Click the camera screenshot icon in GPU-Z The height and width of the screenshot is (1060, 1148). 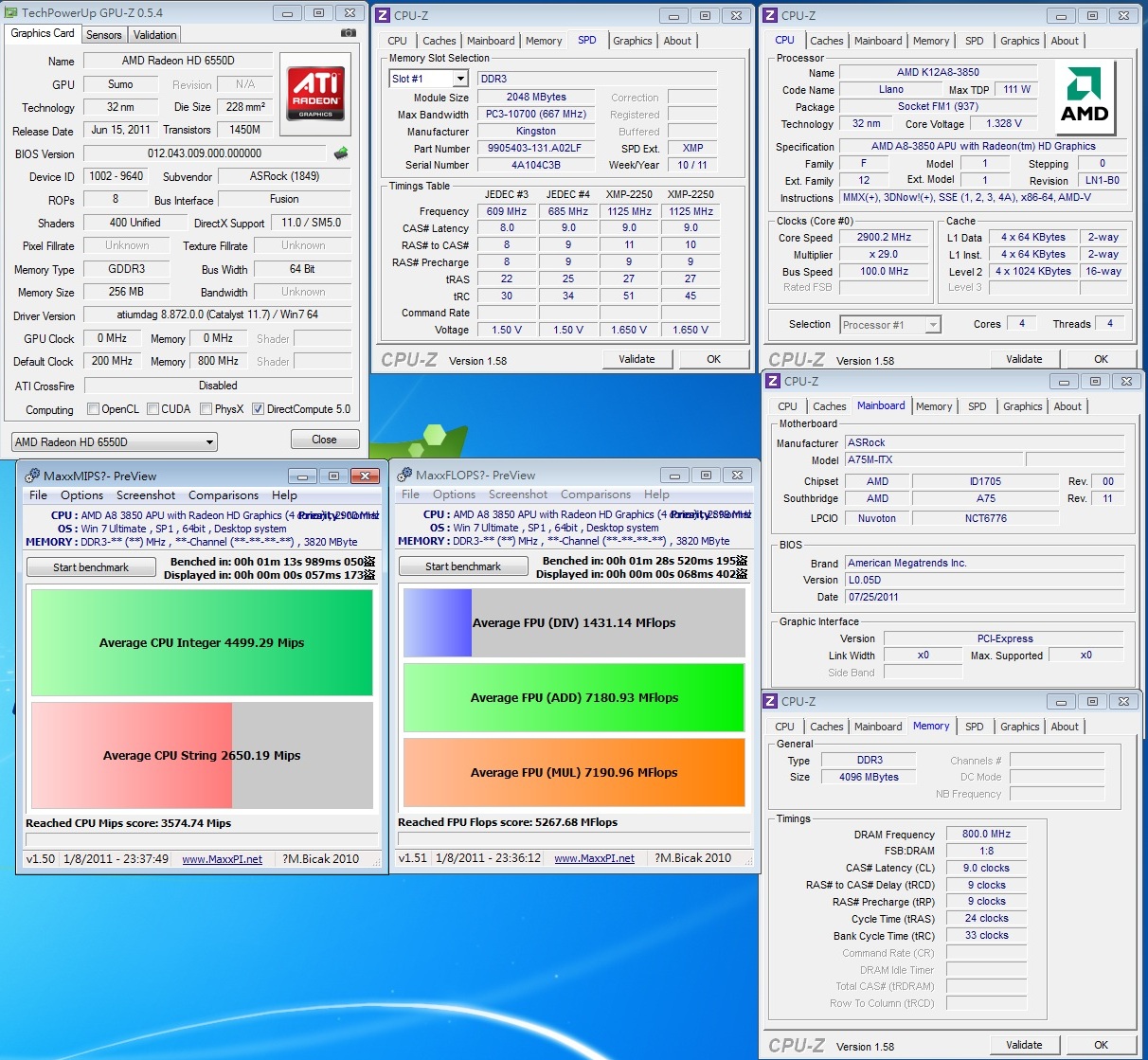click(349, 33)
